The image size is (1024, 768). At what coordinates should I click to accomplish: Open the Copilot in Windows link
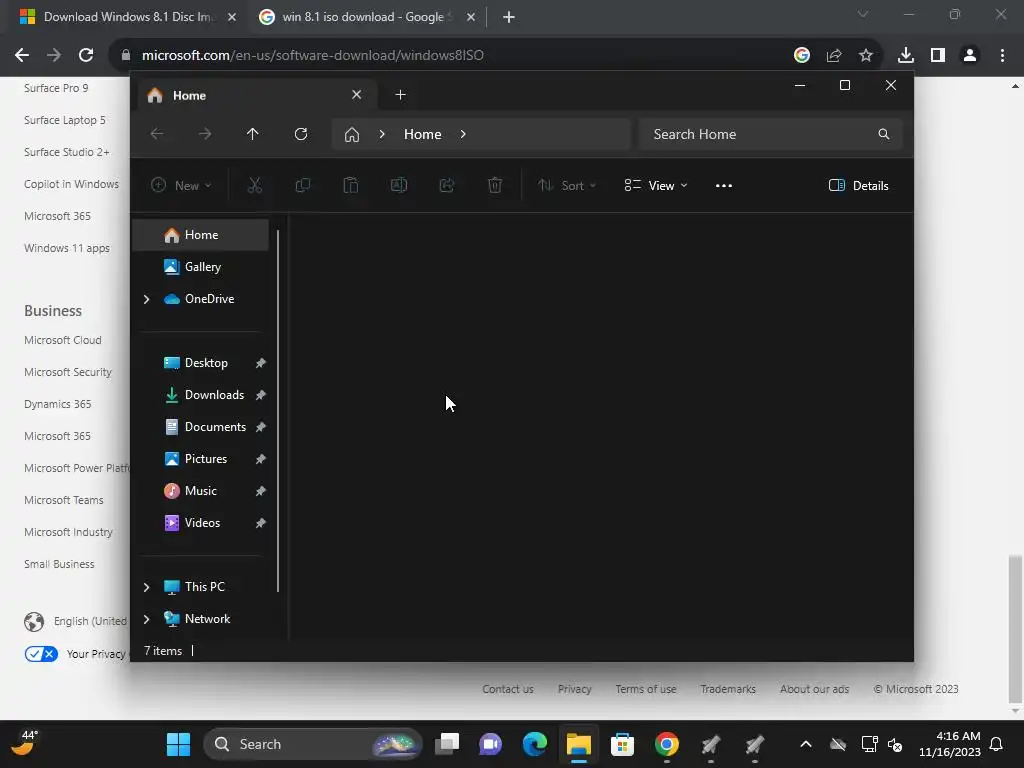coord(71,184)
